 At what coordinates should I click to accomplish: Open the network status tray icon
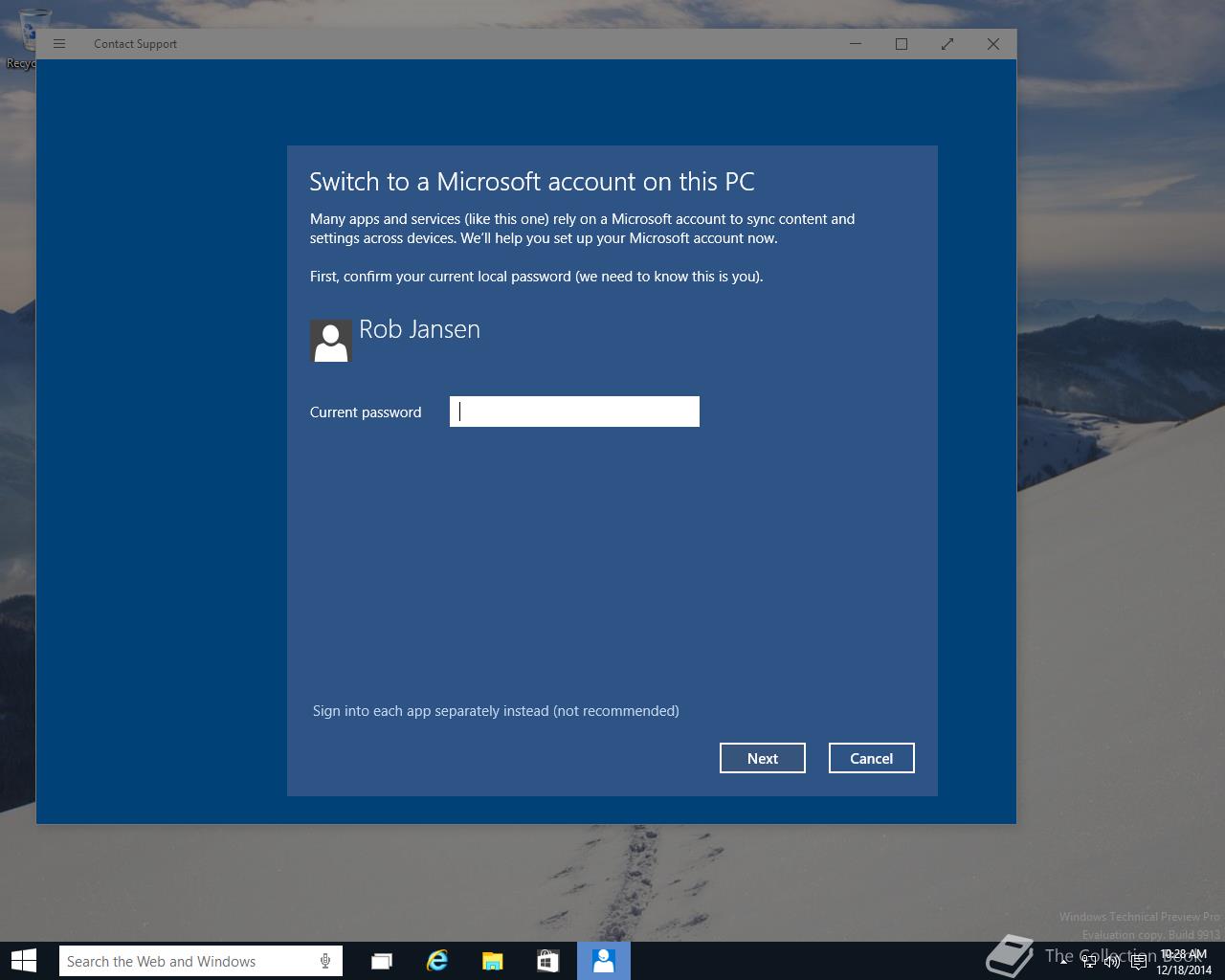coord(1088,962)
